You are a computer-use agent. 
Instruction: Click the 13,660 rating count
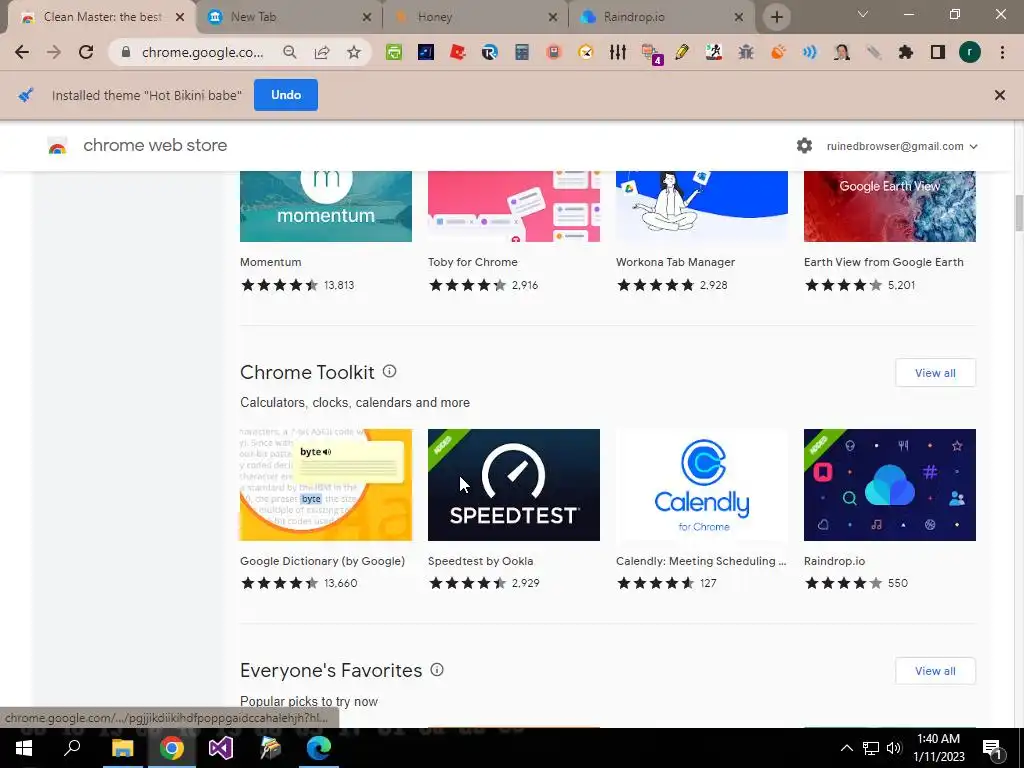point(340,583)
